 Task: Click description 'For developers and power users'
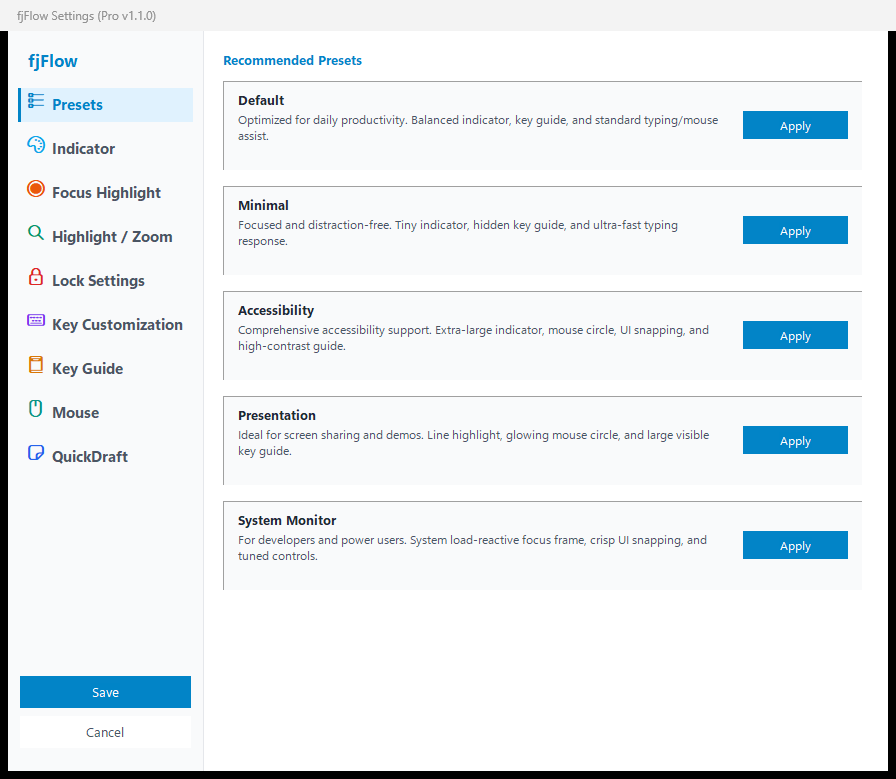point(472,548)
